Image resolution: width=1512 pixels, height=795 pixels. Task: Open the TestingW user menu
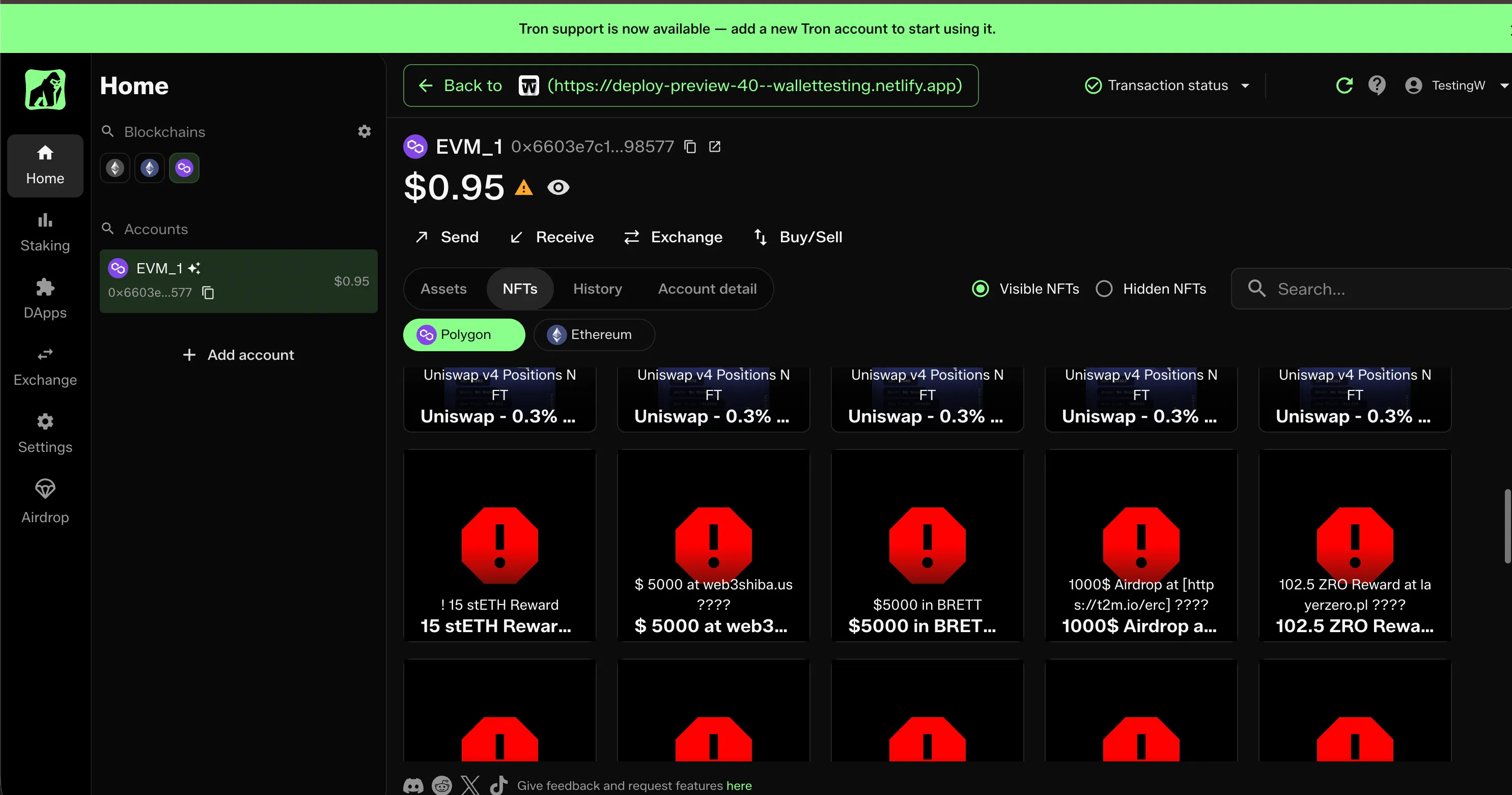1456,86
